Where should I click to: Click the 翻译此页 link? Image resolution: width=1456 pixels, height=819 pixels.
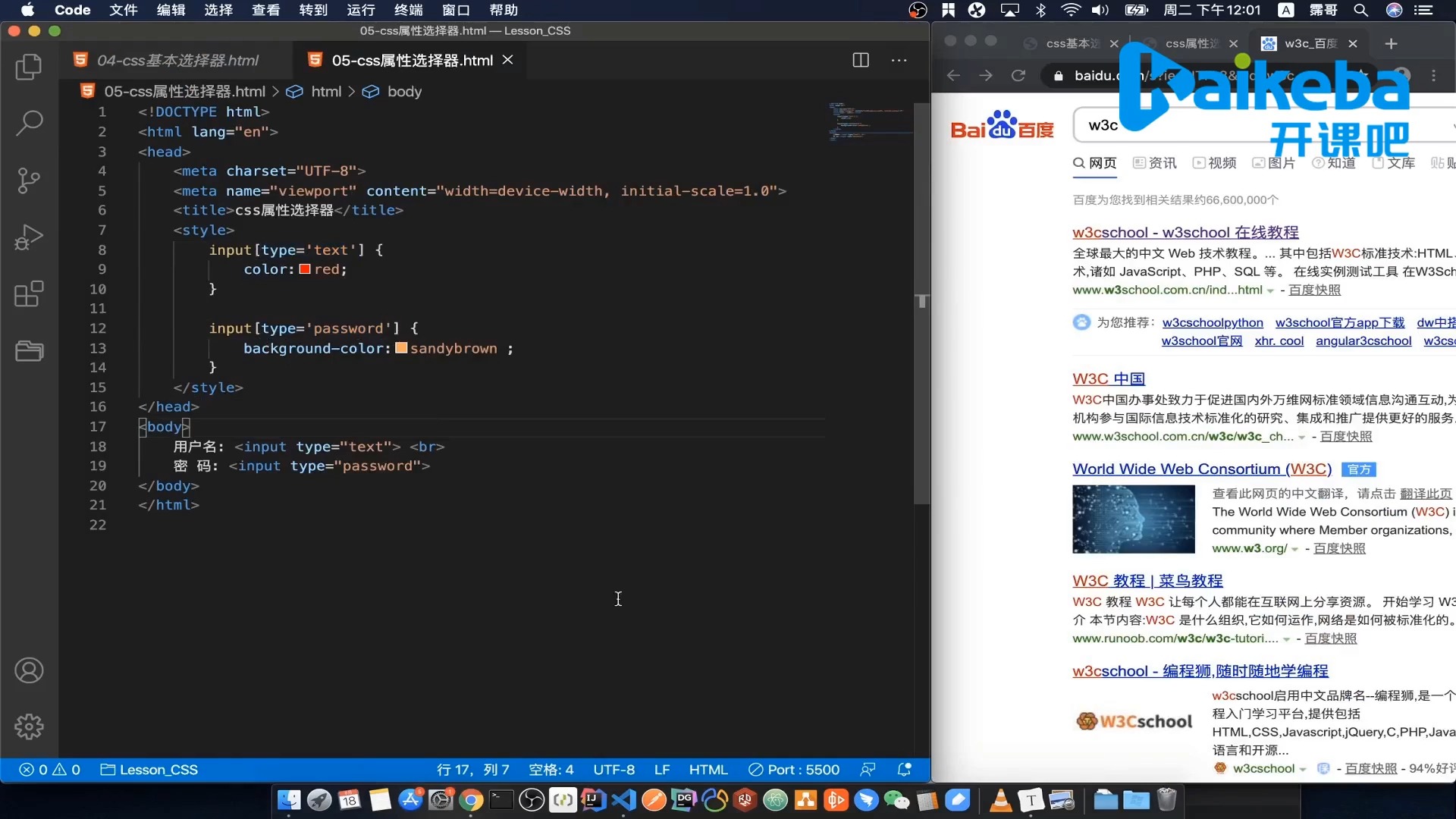[x=1426, y=494]
